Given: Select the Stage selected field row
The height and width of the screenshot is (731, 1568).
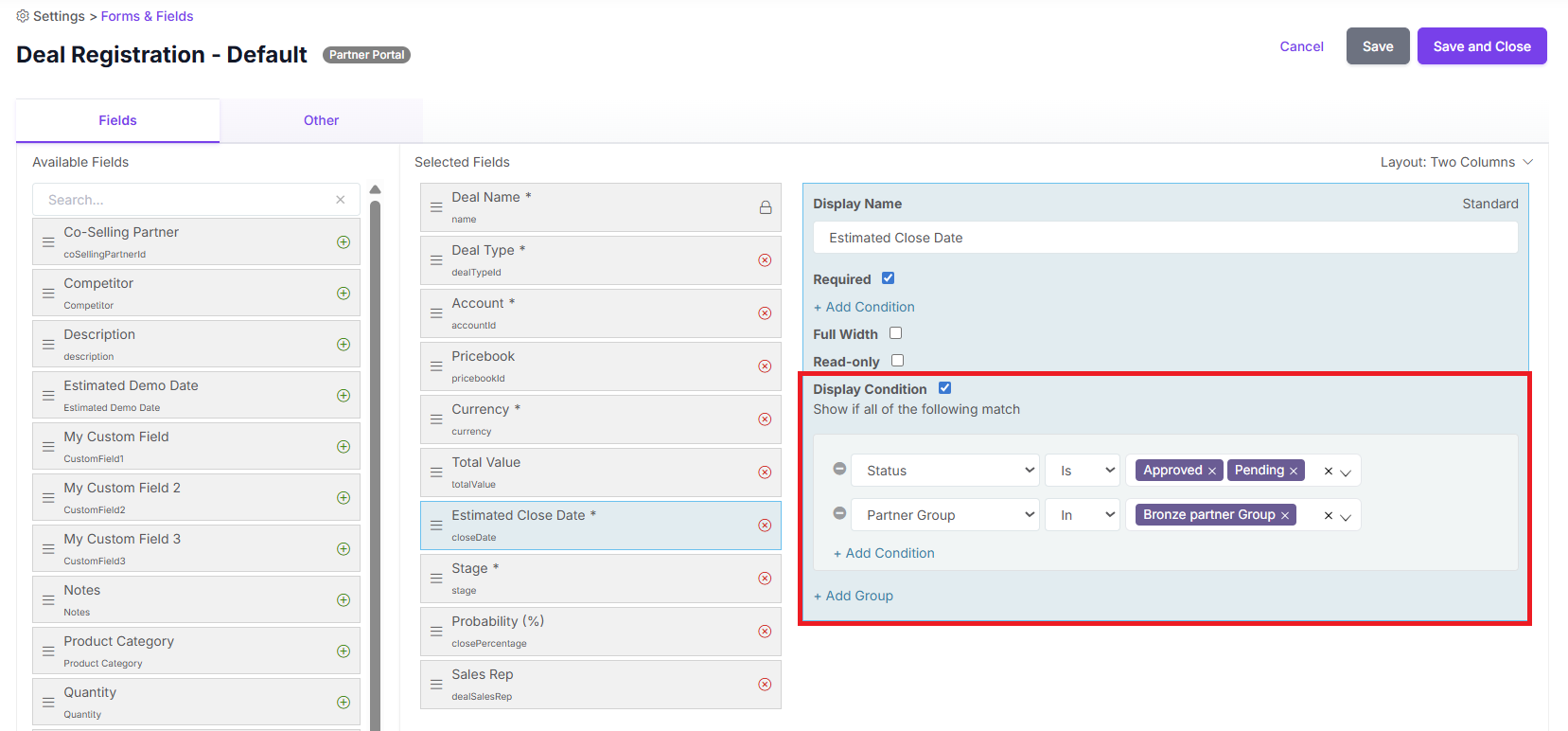Looking at the screenshot, I should coord(601,579).
